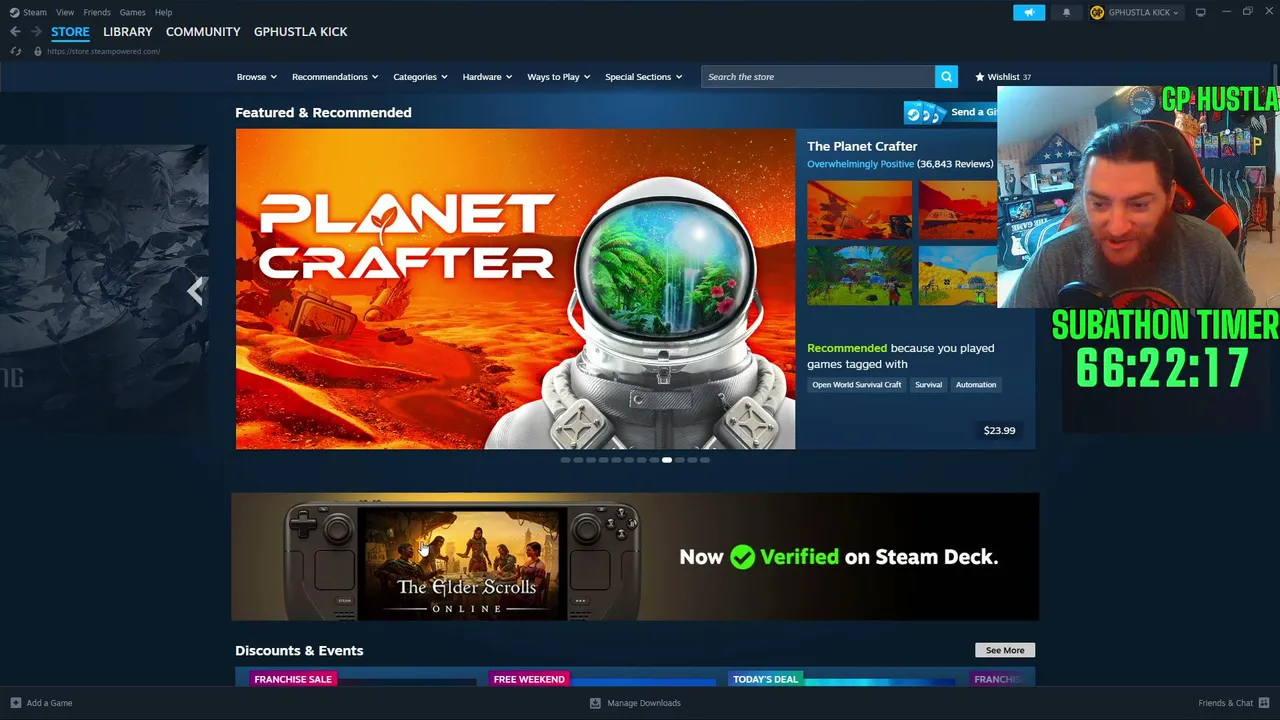This screenshot has width=1280, height=720.
Task: Click Add a Game label
Action: (49, 703)
